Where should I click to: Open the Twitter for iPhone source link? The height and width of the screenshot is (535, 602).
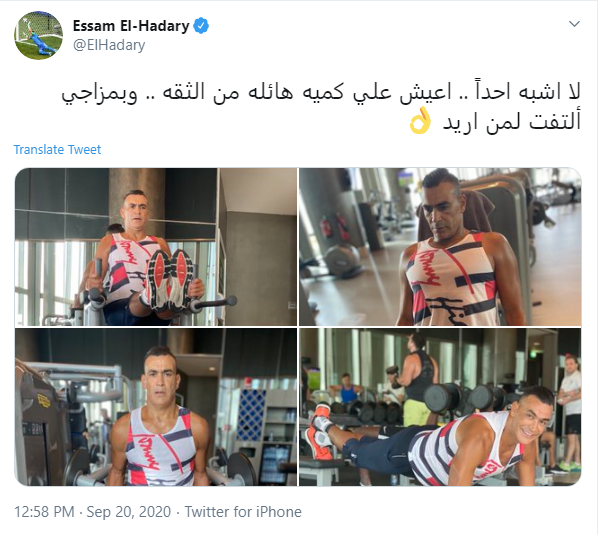click(x=243, y=512)
